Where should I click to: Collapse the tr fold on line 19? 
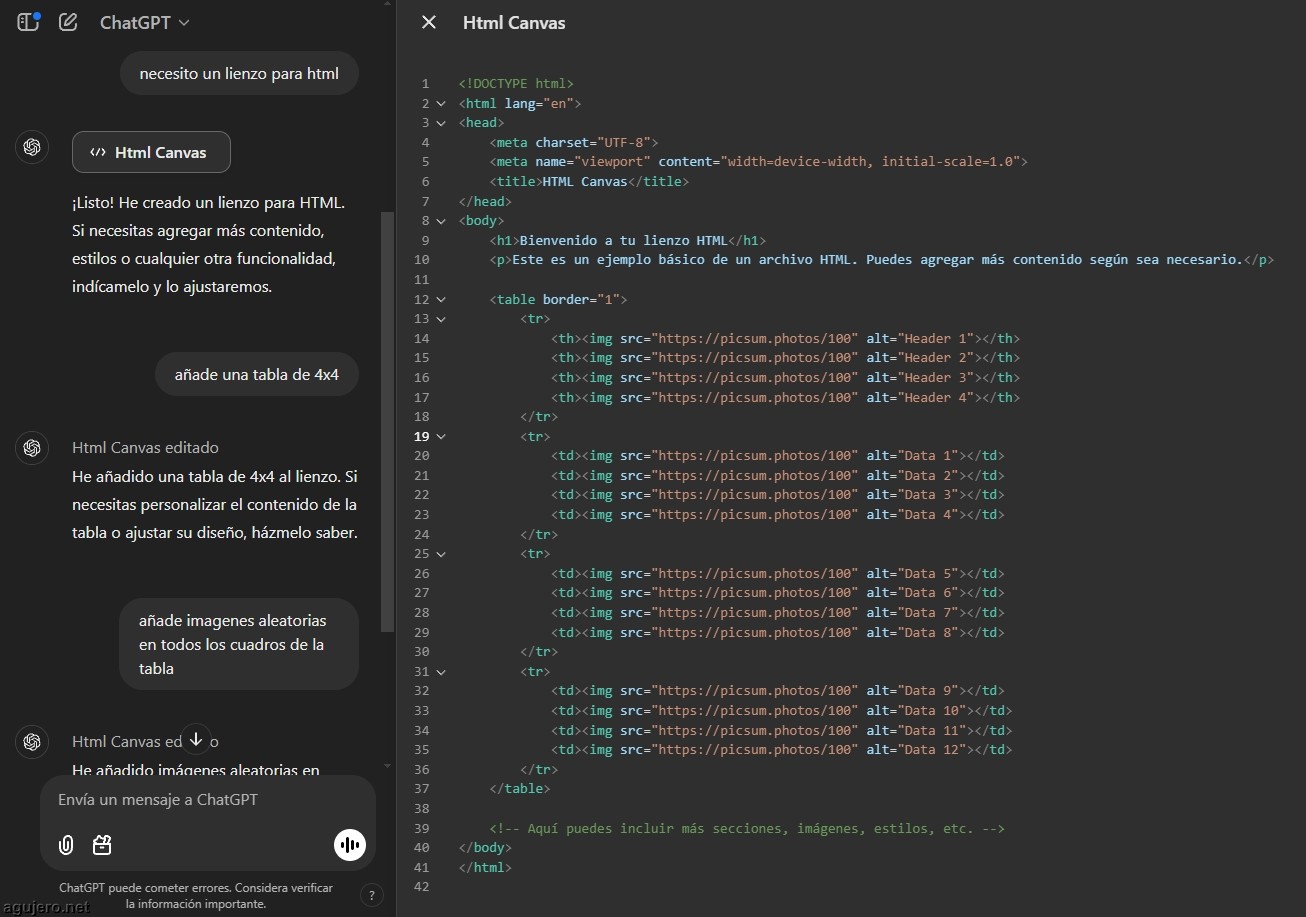pos(441,436)
